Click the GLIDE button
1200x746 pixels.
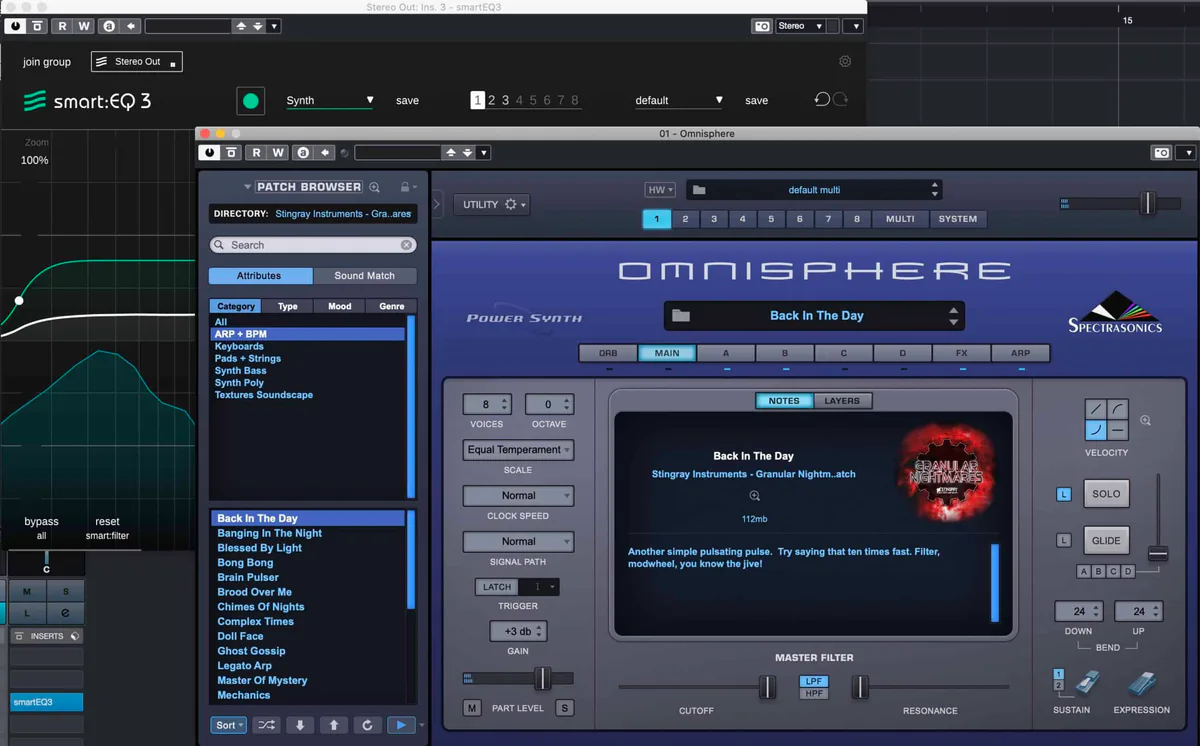[1106, 540]
